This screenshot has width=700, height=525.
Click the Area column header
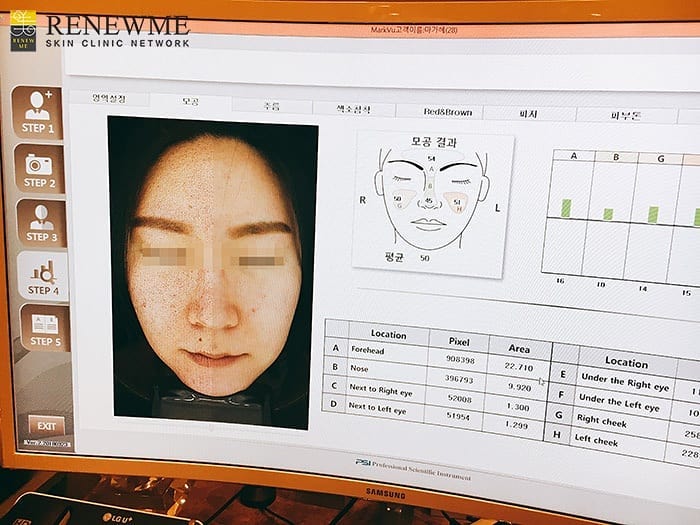pyautogui.click(x=519, y=349)
